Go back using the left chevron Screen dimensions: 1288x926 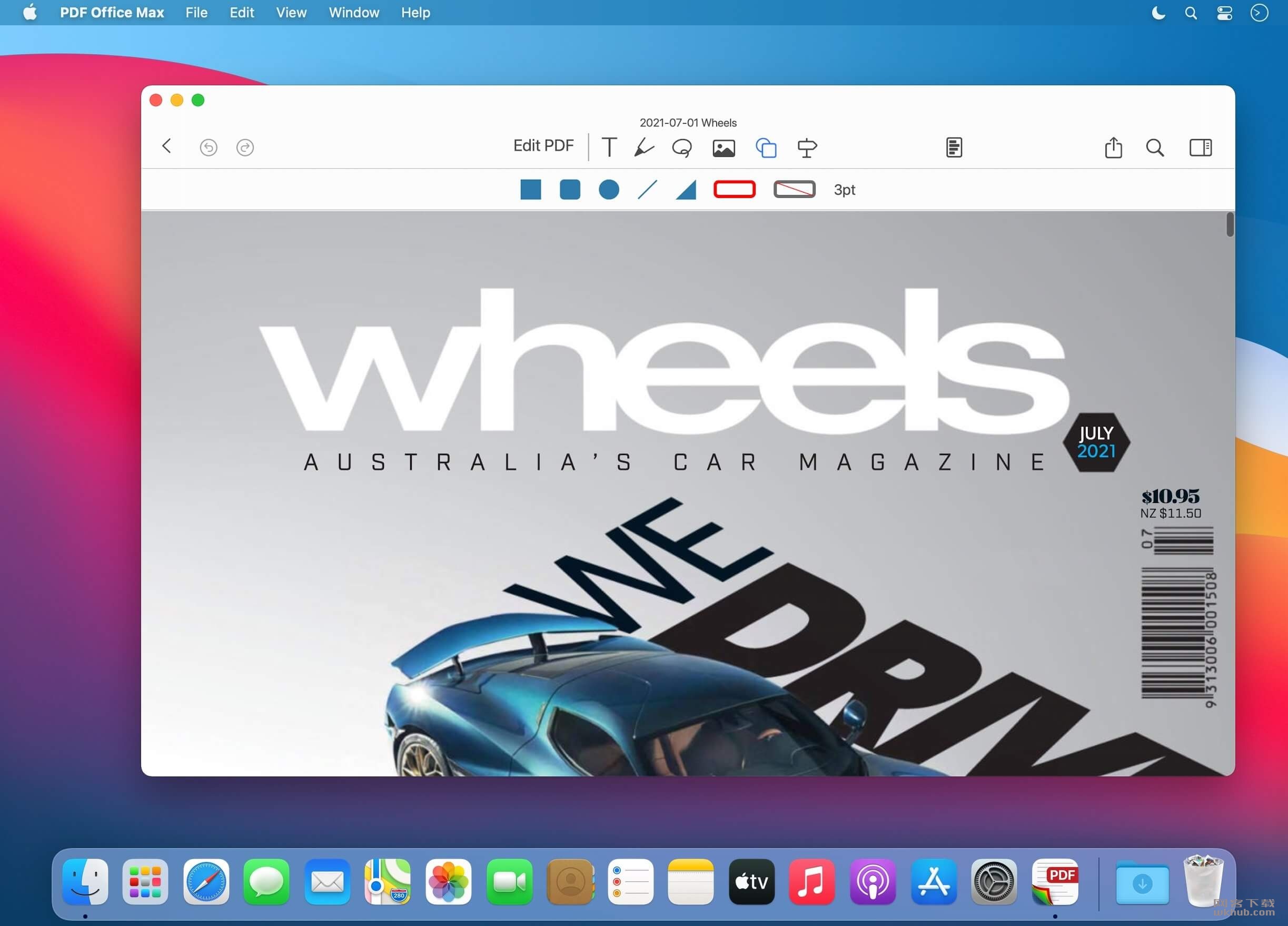coord(166,146)
